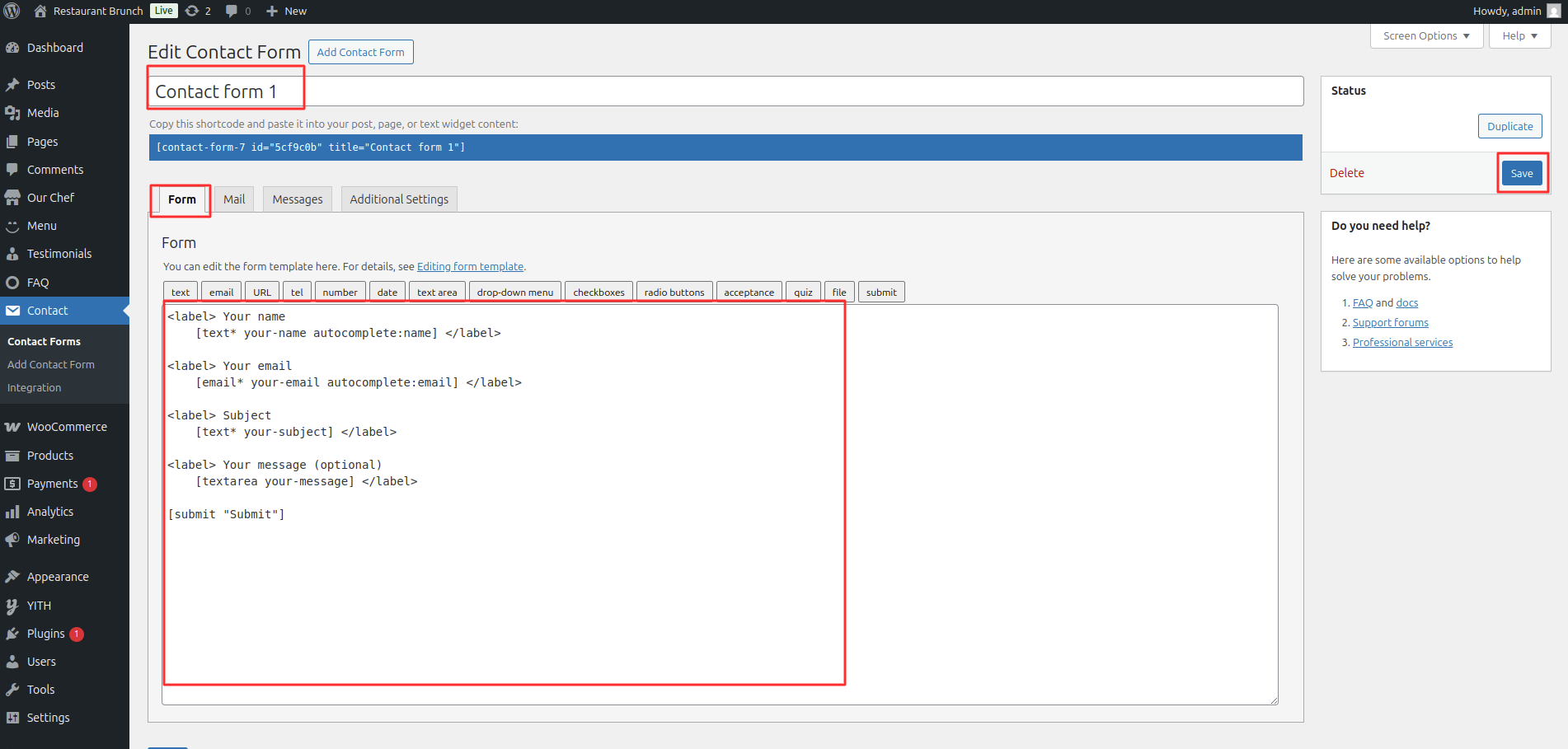Click the Pages icon in the sidebar

pos(12,142)
